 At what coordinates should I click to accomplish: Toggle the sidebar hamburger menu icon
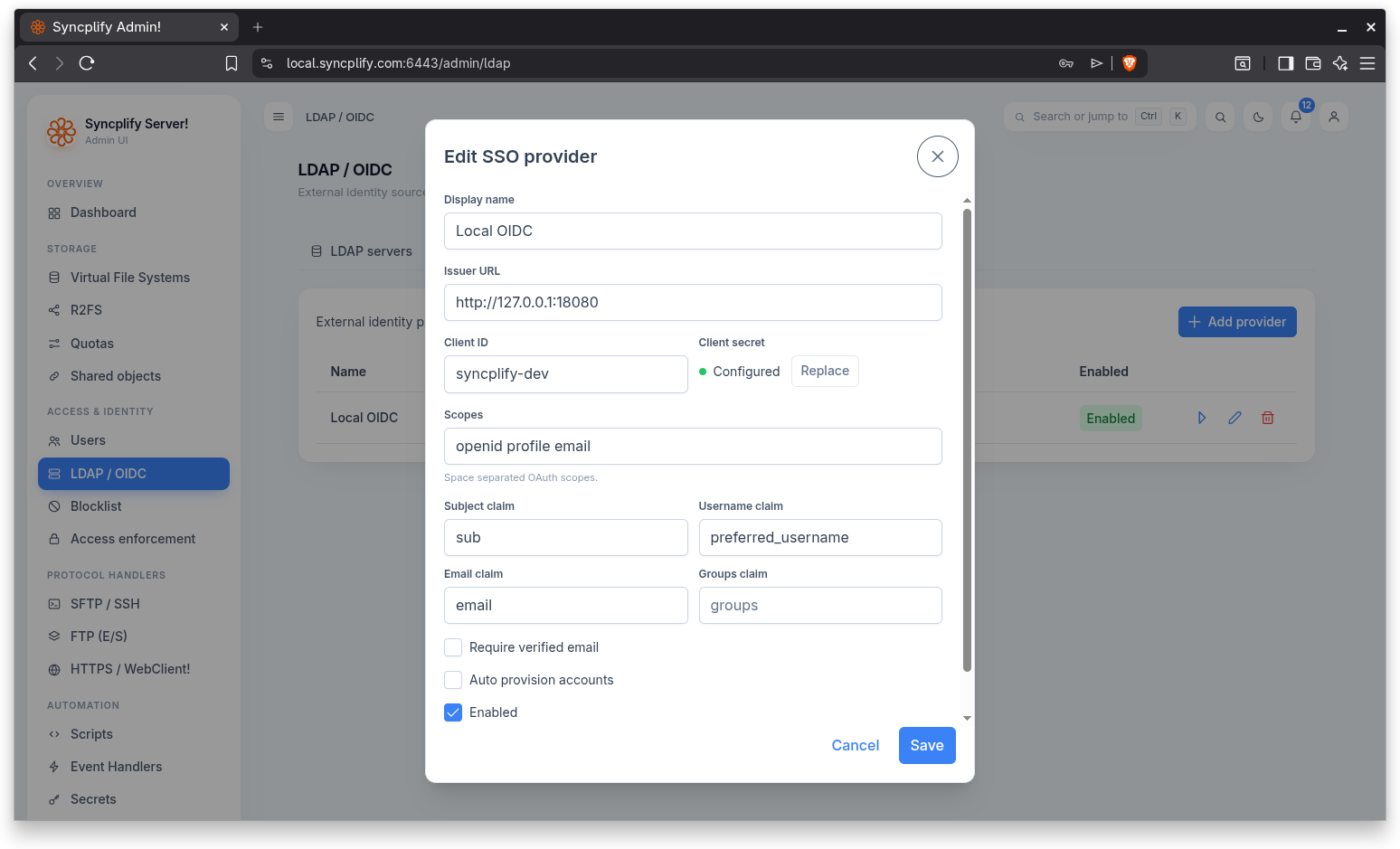[279, 117]
